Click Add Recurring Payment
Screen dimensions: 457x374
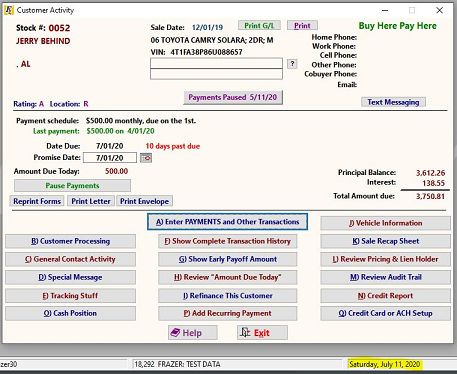227,313
